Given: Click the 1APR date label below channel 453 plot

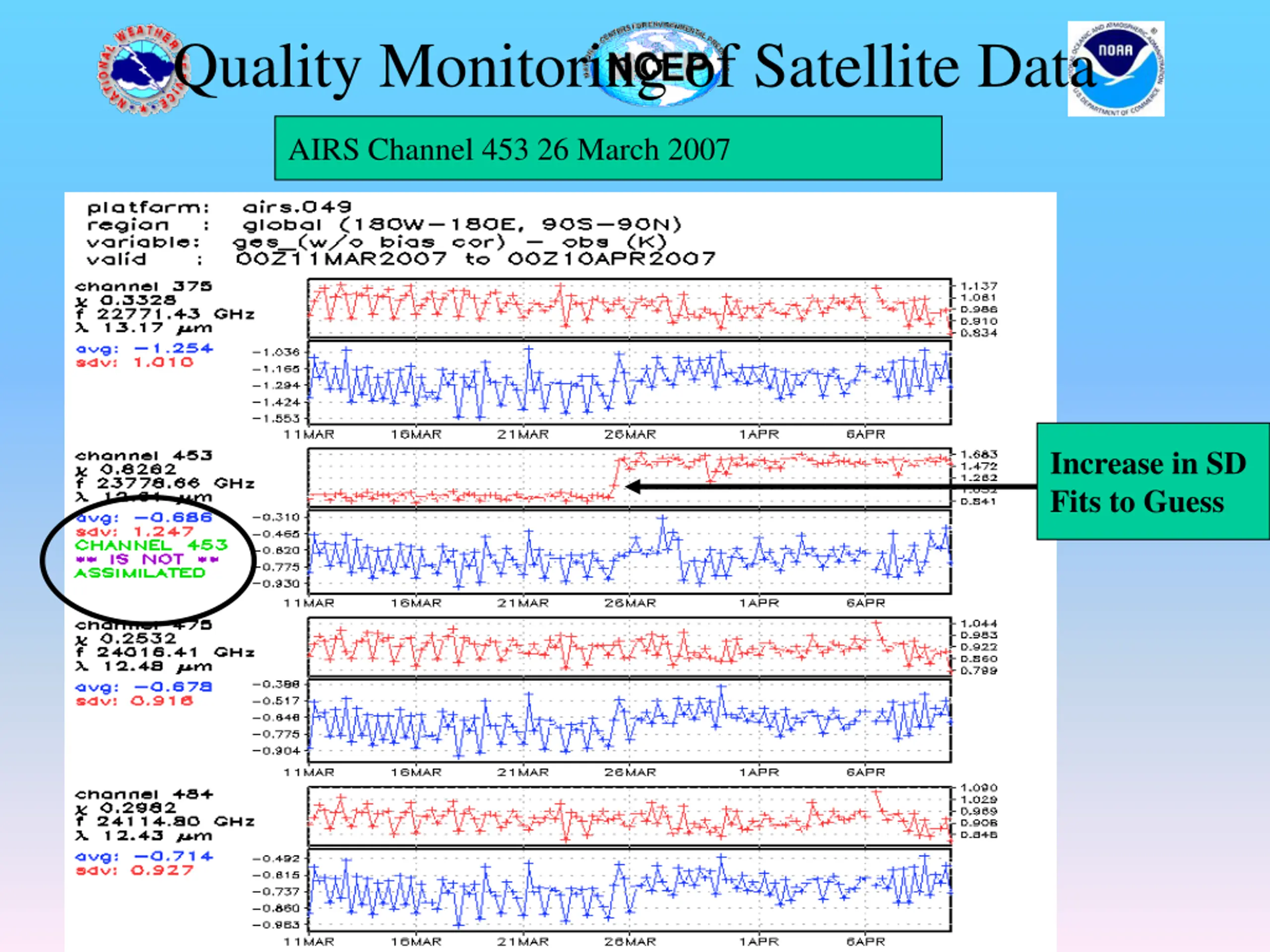Looking at the screenshot, I should tap(759, 603).
